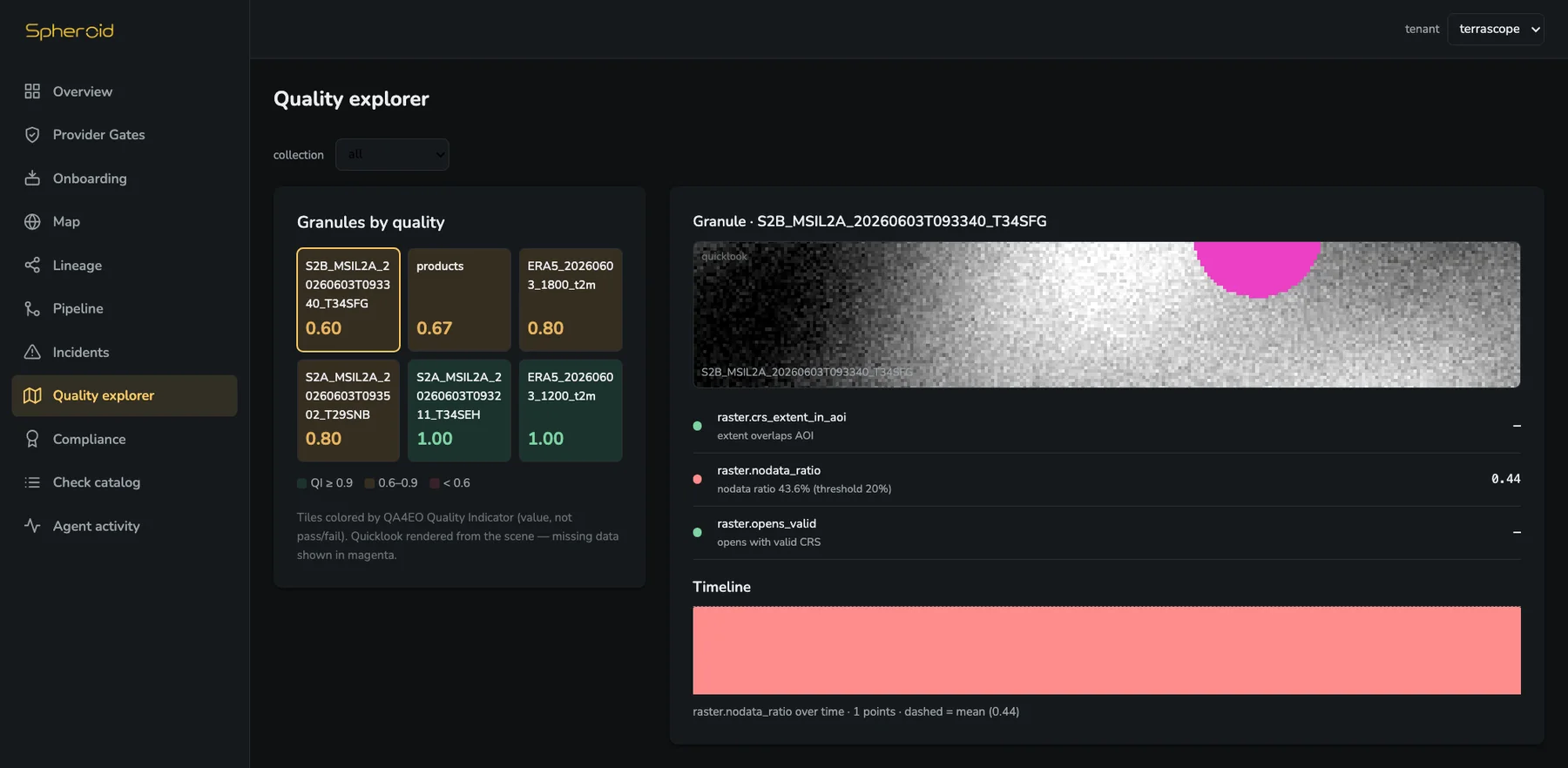Click the nodata ratio 0.44 value
This screenshot has height=768, width=1568.
[x=1505, y=479]
